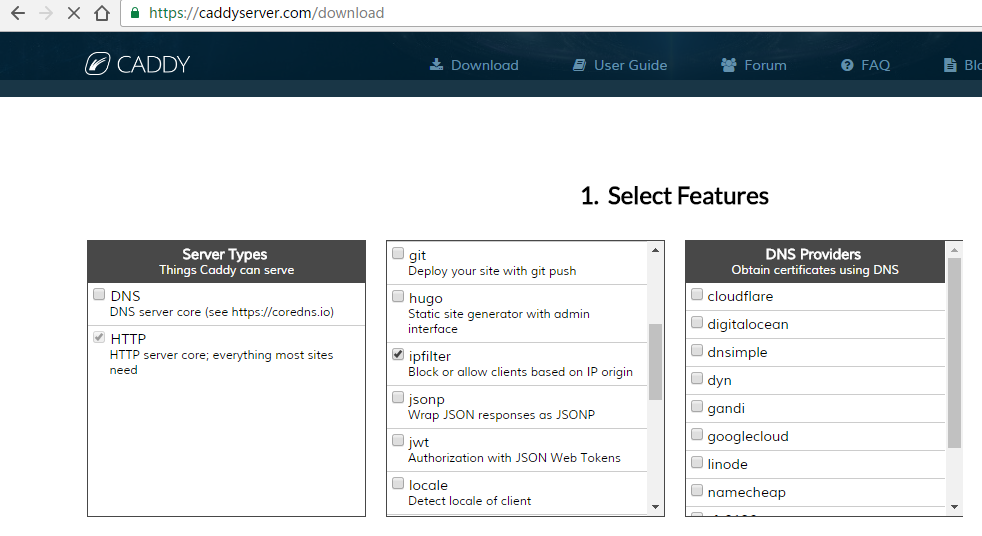The image size is (982, 536).
Task: Click the address bar URL
Action: click(x=266, y=13)
